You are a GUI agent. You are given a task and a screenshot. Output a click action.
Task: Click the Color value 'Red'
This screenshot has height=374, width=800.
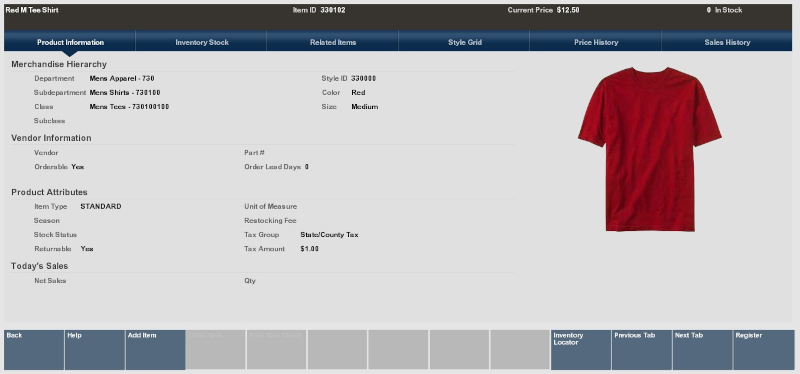(x=358, y=93)
